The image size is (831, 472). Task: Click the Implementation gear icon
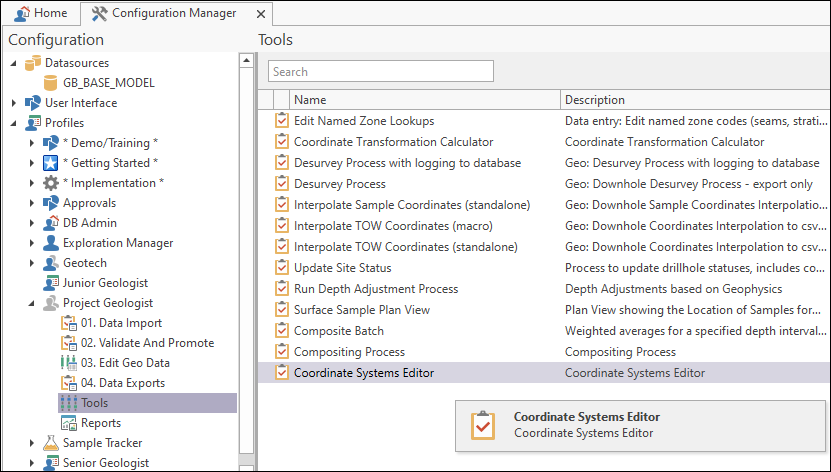click(50, 183)
